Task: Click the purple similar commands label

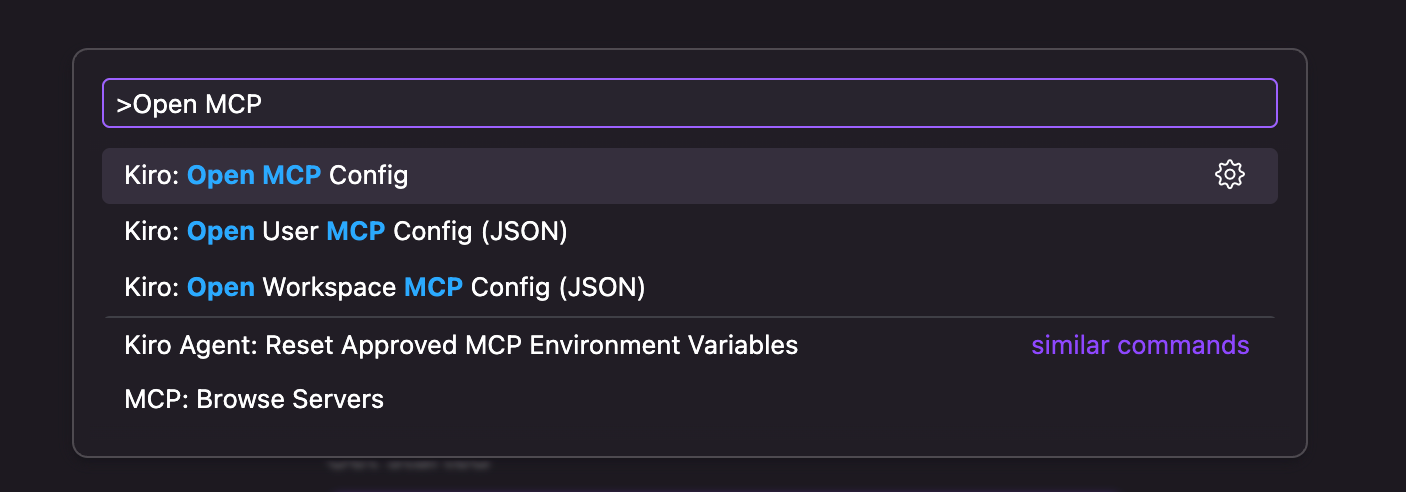Action: pos(1140,346)
